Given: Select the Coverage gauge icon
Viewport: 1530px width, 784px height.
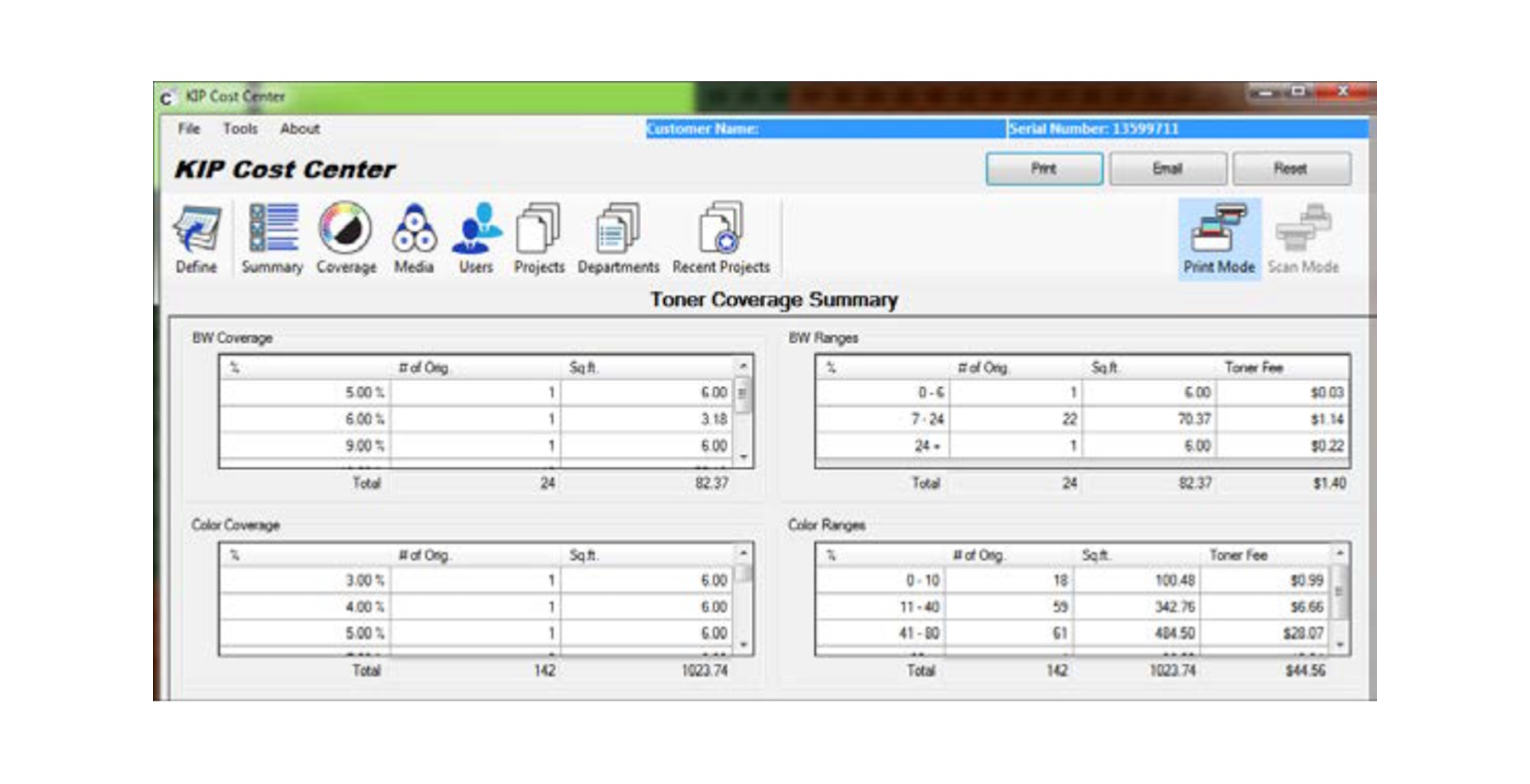Looking at the screenshot, I should [346, 238].
